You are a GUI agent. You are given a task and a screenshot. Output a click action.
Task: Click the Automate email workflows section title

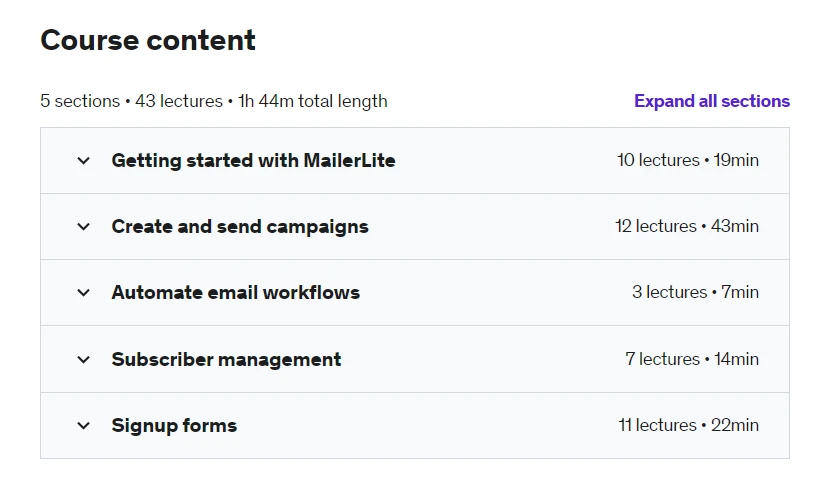tap(235, 293)
